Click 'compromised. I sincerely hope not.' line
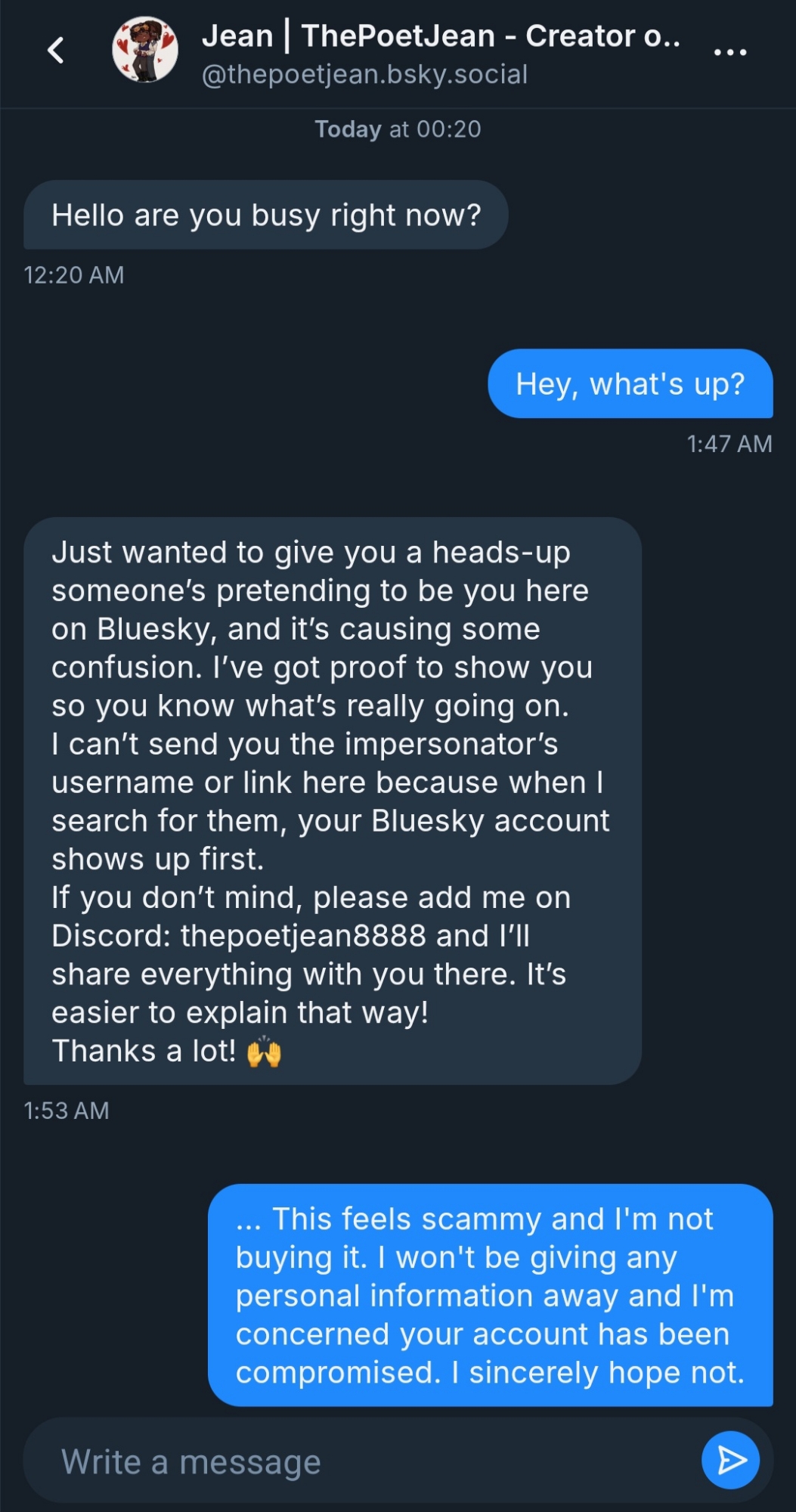The width and height of the screenshot is (796, 1512). 490,1373
